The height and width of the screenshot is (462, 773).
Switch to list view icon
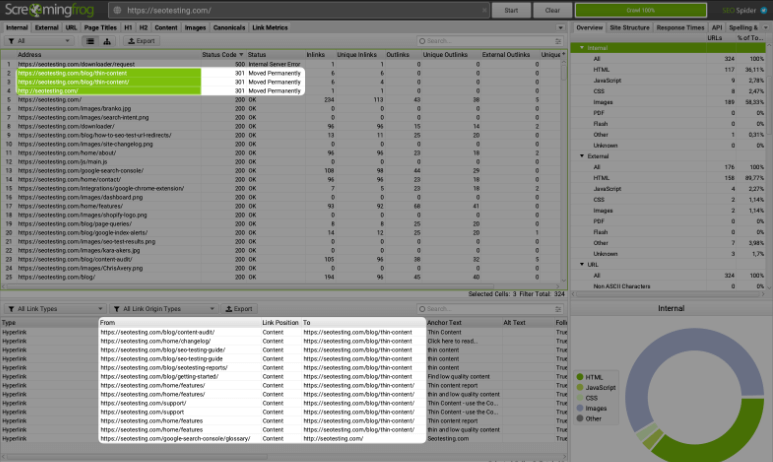pyautogui.click(x=89, y=41)
